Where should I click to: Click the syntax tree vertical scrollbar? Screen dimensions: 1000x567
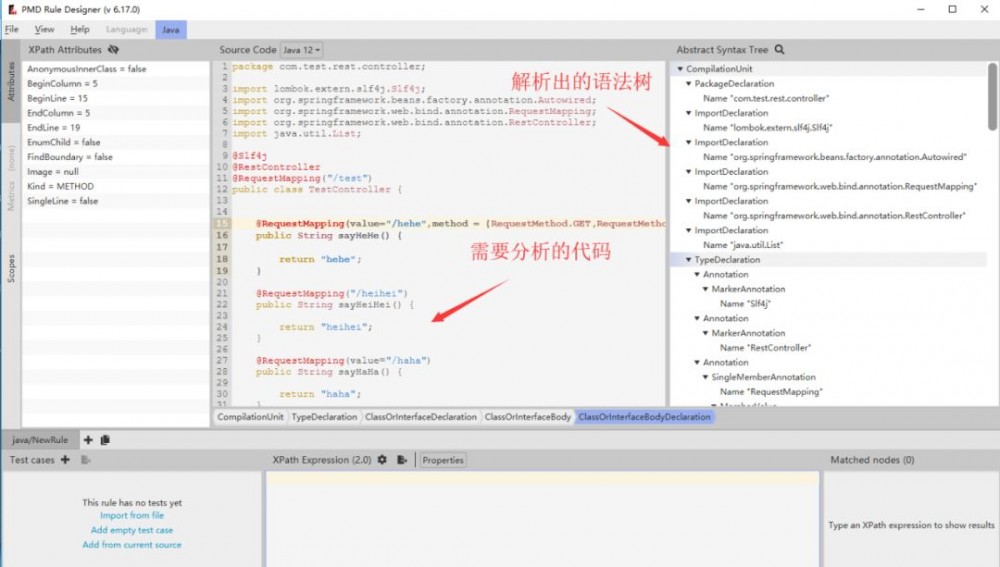pos(992,97)
